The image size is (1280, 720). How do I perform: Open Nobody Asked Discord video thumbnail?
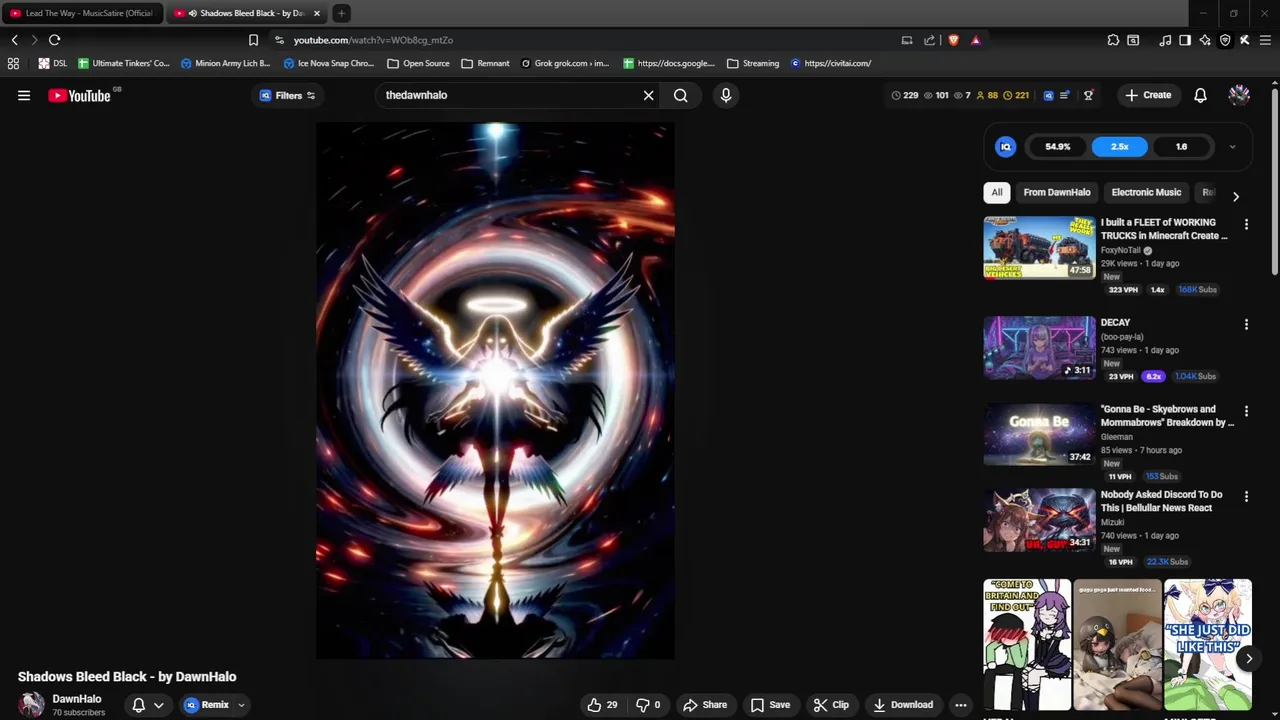[1039, 520]
